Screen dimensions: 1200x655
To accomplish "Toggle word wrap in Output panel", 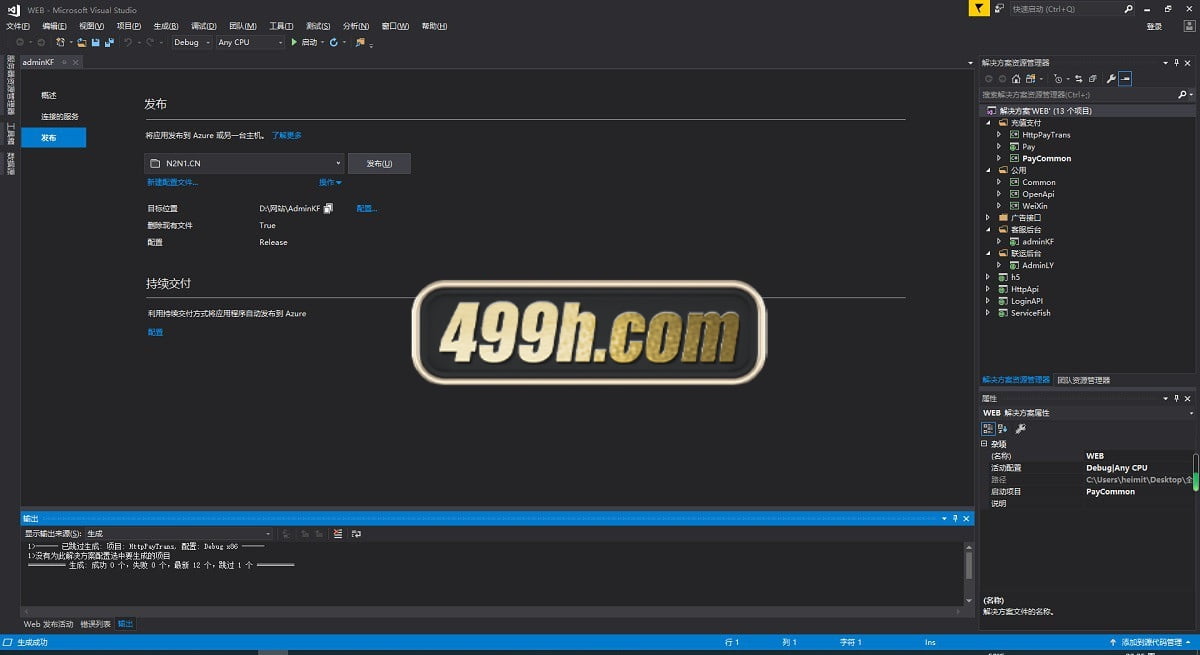I will click(356, 534).
